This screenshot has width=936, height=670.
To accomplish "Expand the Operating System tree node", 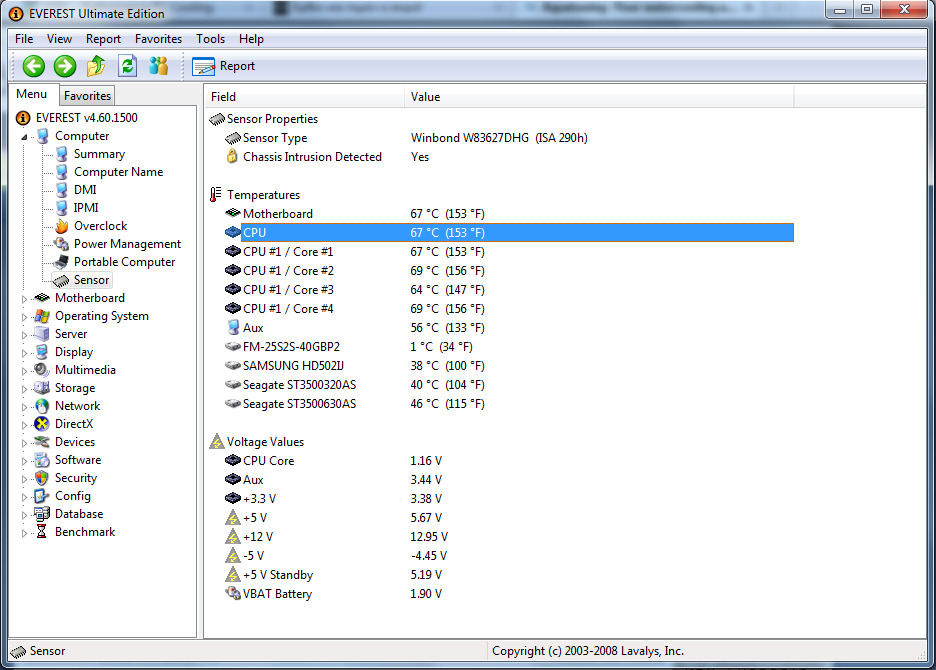I will click(x=24, y=316).
